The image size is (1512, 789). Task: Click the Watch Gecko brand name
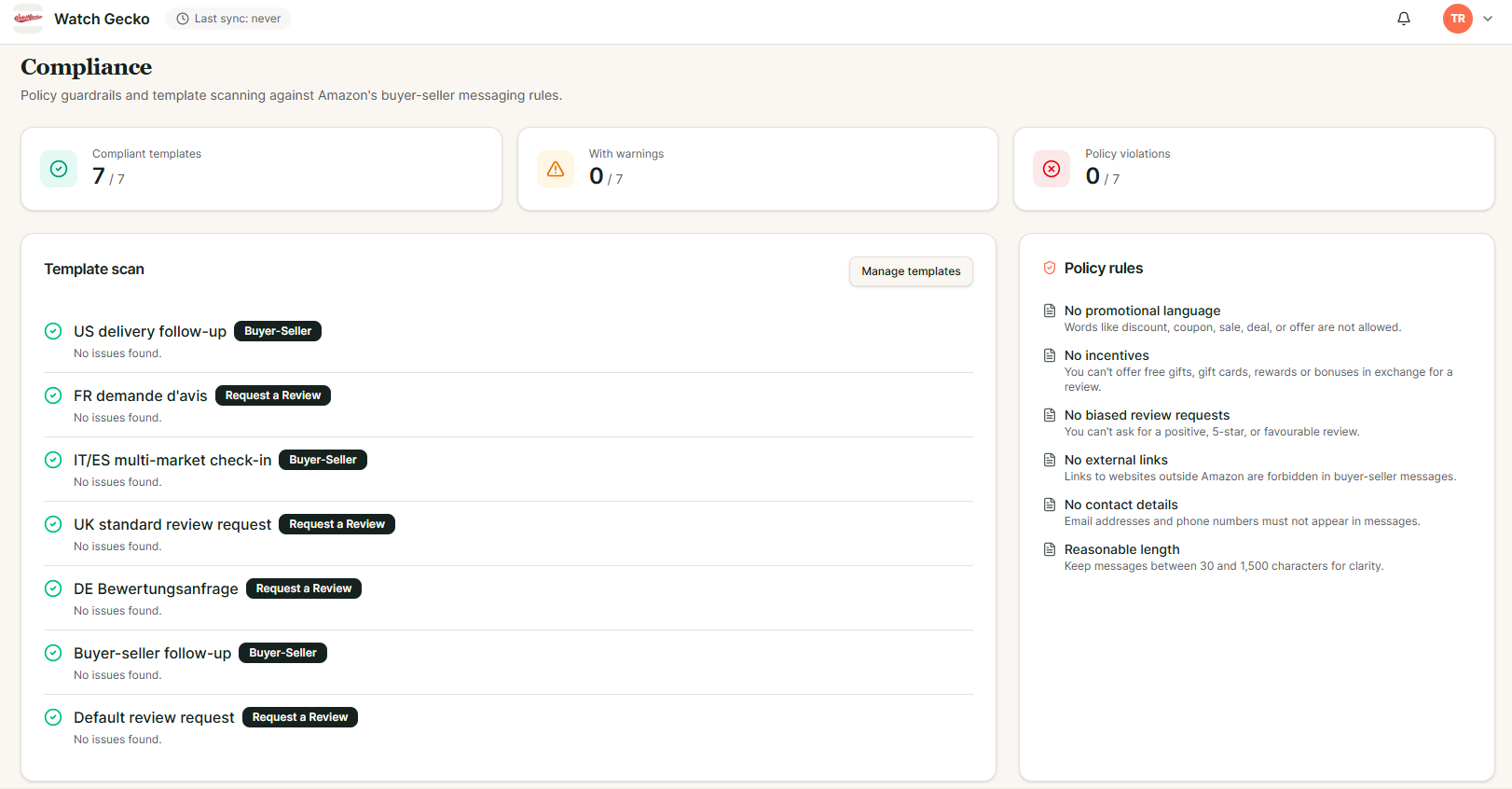pyautogui.click(x=102, y=19)
